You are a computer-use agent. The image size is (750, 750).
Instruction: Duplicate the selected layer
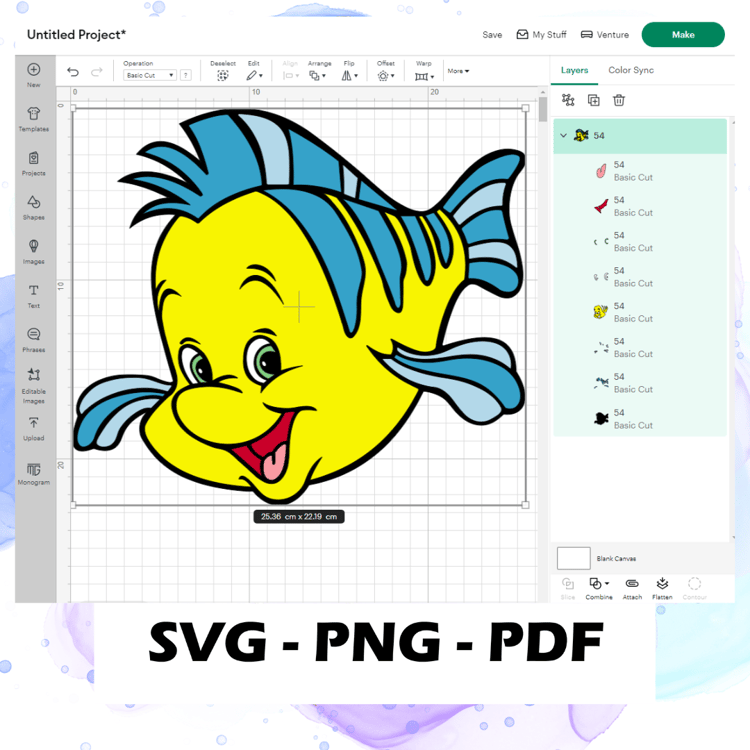click(x=594, y=100)
